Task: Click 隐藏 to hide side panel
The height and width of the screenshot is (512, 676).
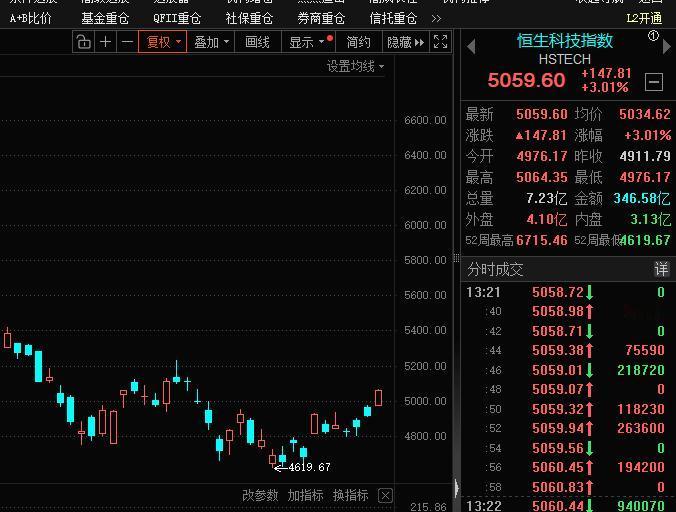Action: pos(406,42)
